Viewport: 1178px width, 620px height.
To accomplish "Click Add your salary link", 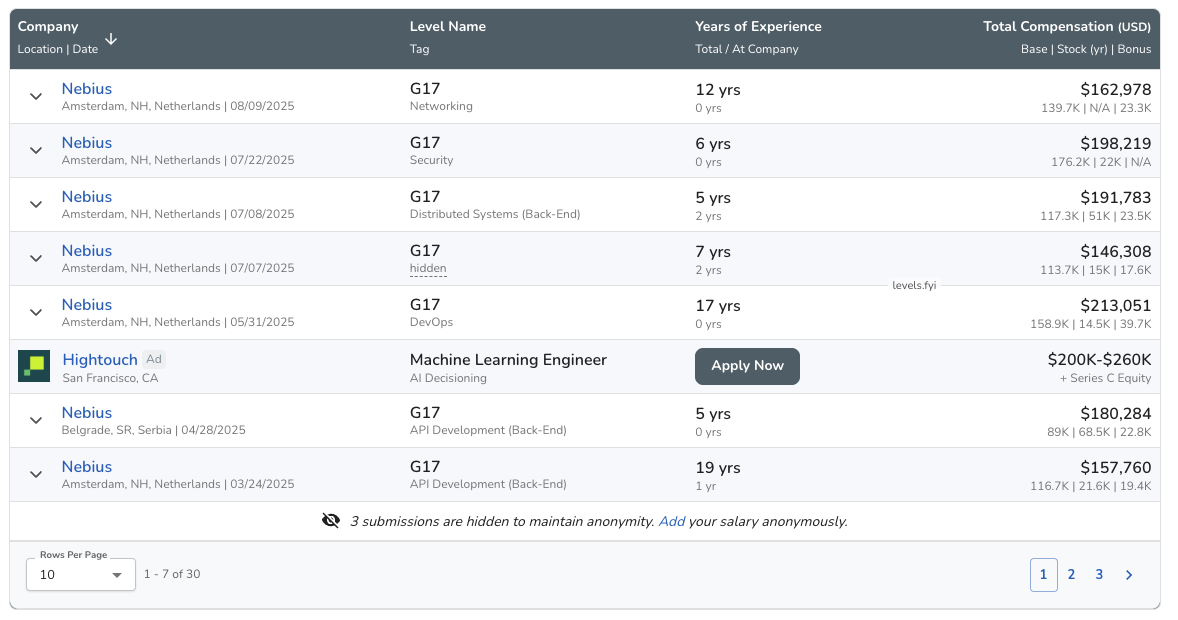I will point(671,521).
